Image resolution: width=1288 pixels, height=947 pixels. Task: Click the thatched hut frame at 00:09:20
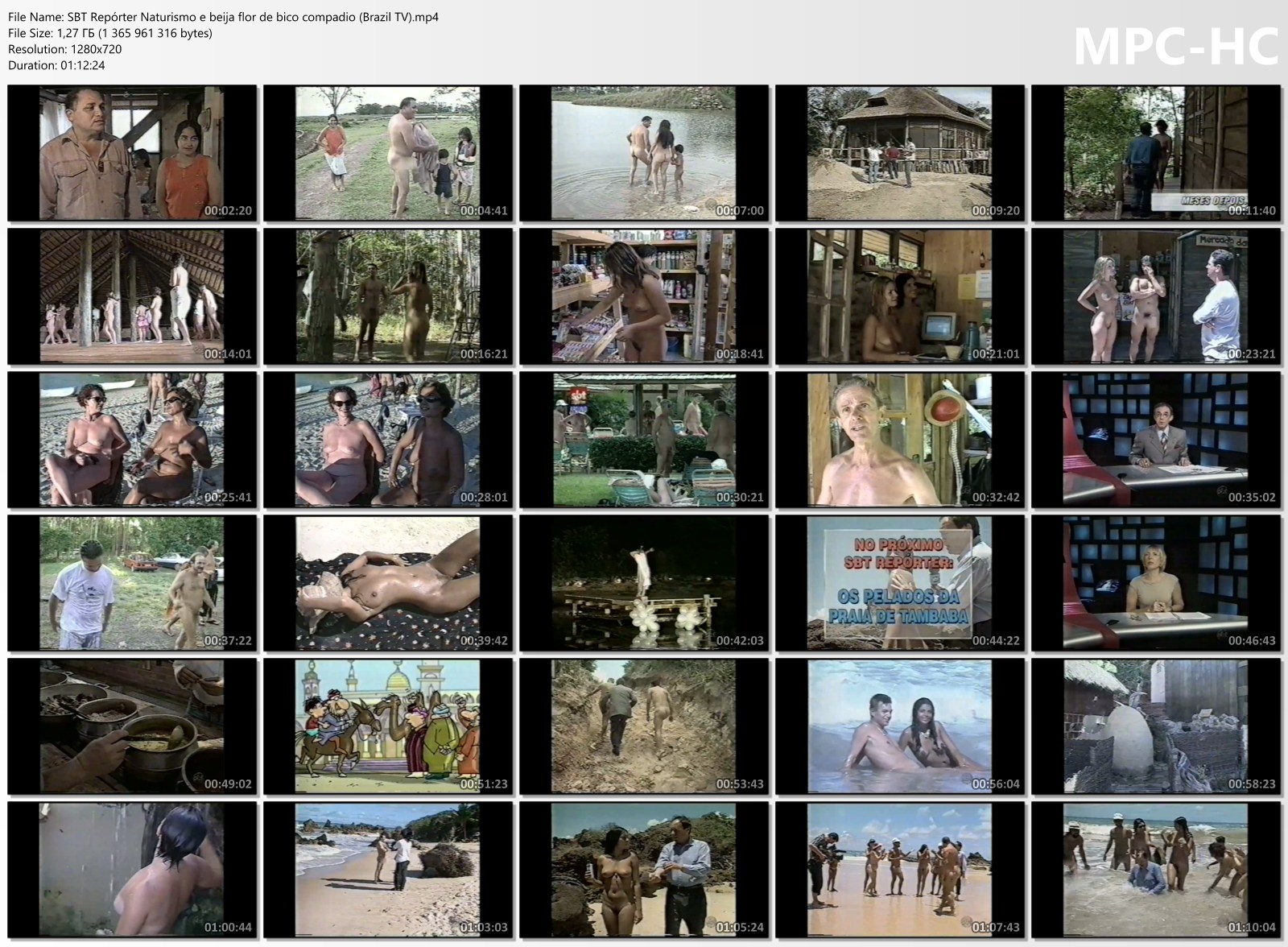[x=900, y=153]
